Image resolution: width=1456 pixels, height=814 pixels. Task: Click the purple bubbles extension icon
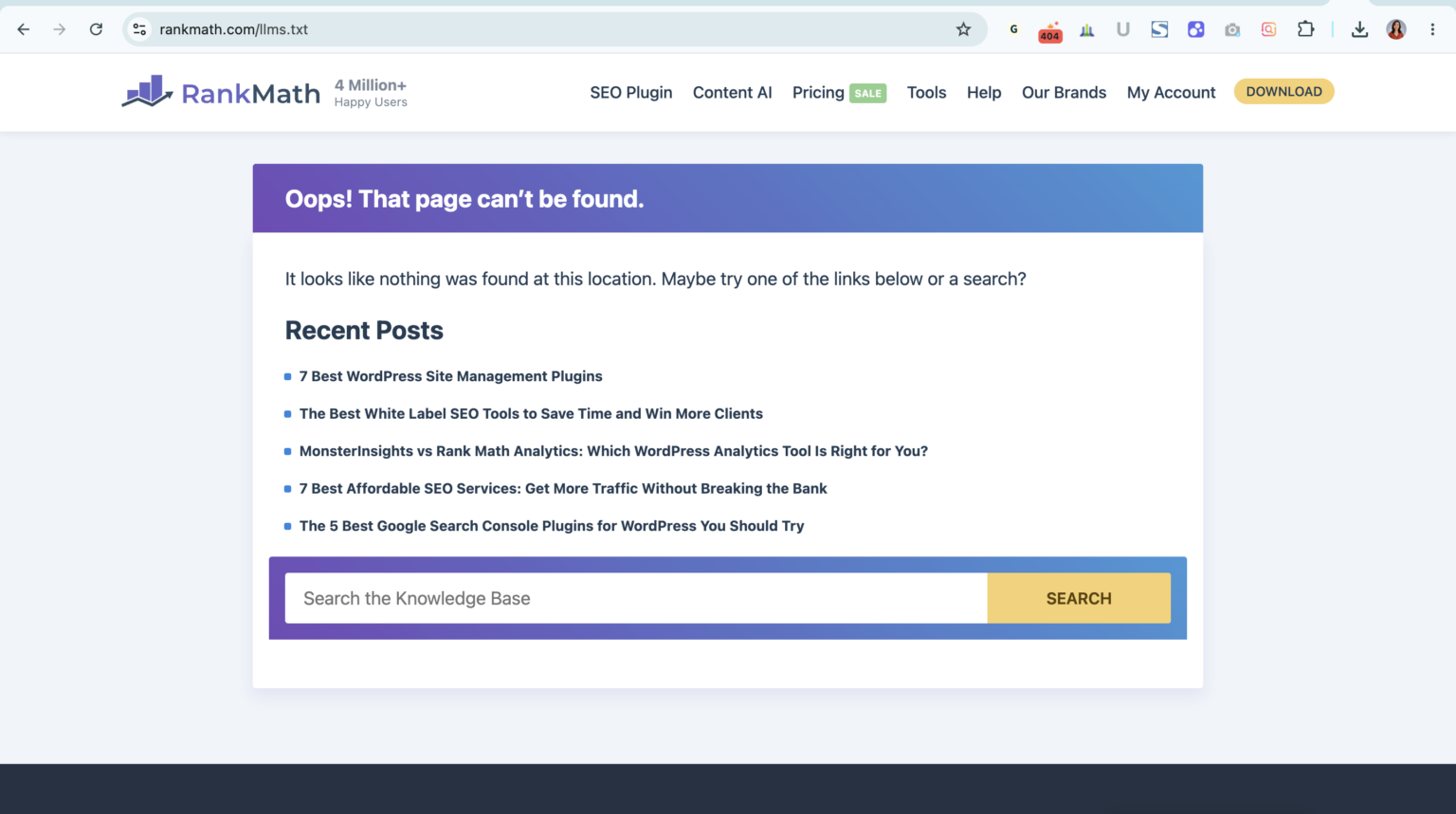(x=1196, y=29)
